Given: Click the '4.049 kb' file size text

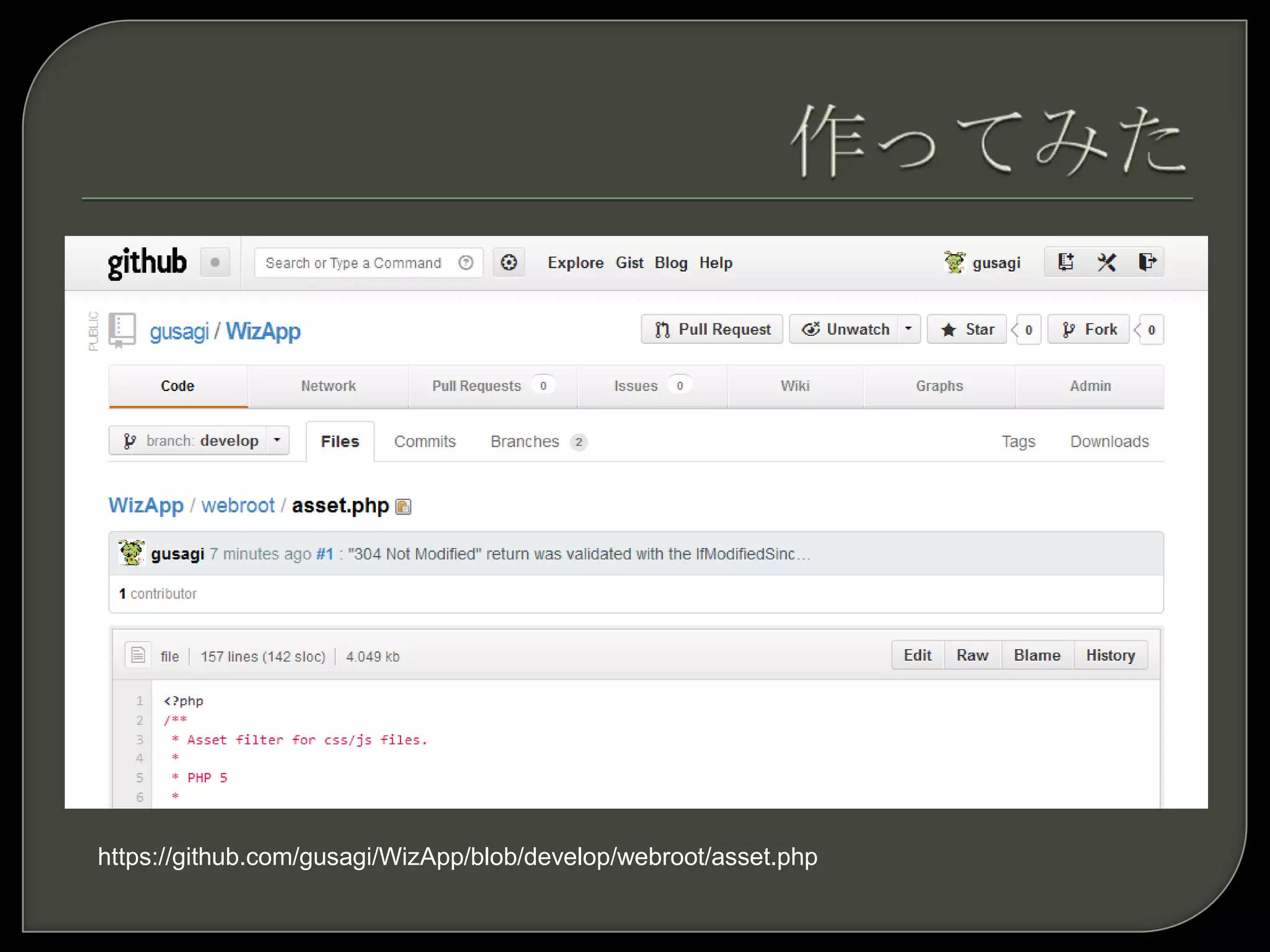Looking at the screenshot, I should click(x=373, y=656).
